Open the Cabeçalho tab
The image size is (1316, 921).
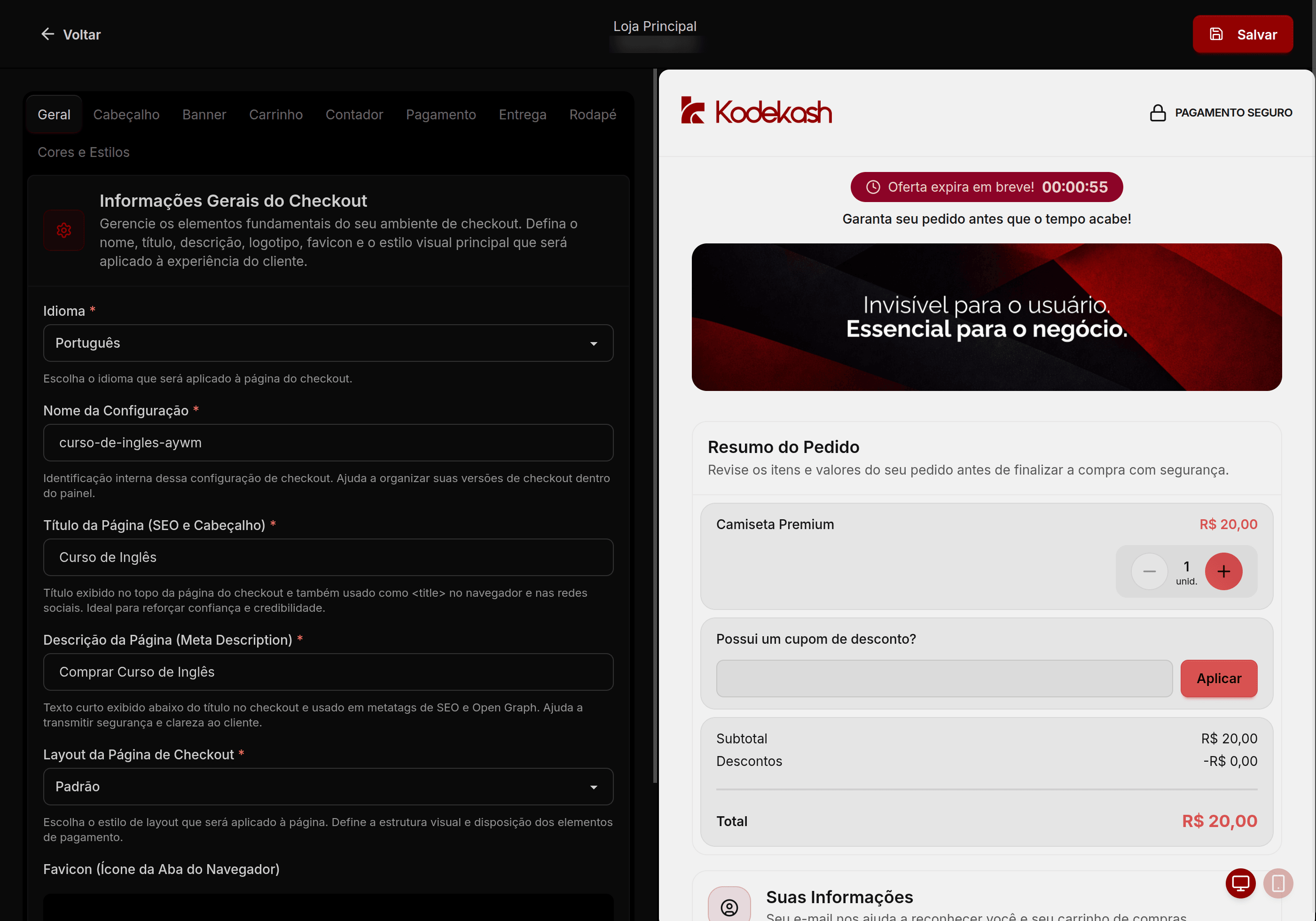[126, 115]
